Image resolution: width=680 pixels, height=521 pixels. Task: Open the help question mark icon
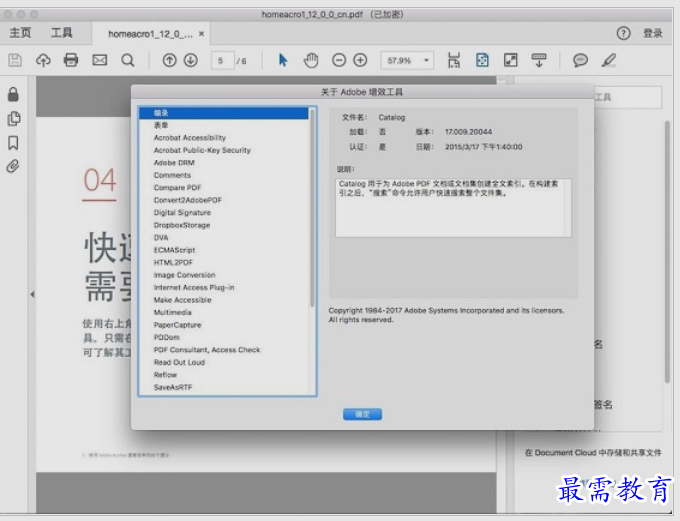click(x=623, y=33)
